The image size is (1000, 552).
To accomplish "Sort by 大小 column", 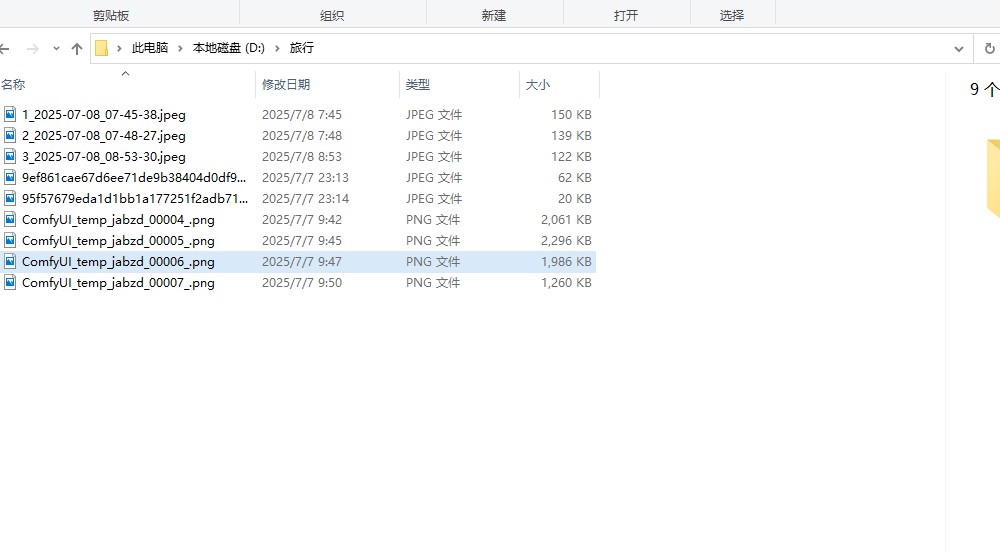I will (x=538, y=84).
